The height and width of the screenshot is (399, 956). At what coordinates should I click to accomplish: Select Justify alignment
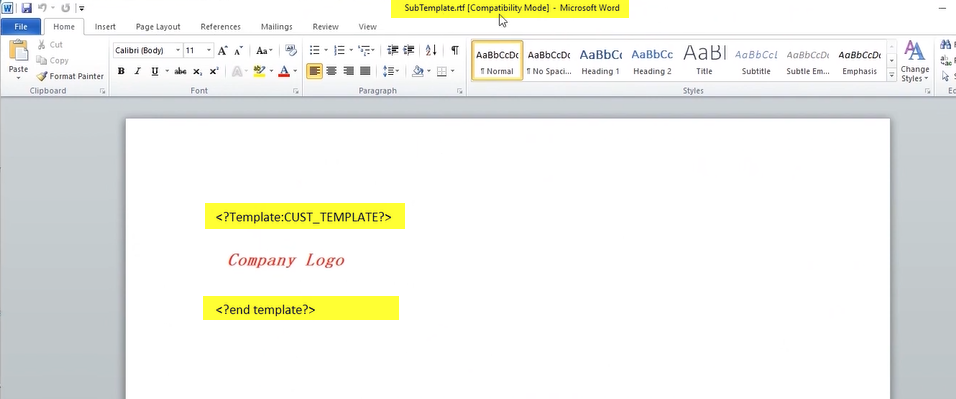365,71
